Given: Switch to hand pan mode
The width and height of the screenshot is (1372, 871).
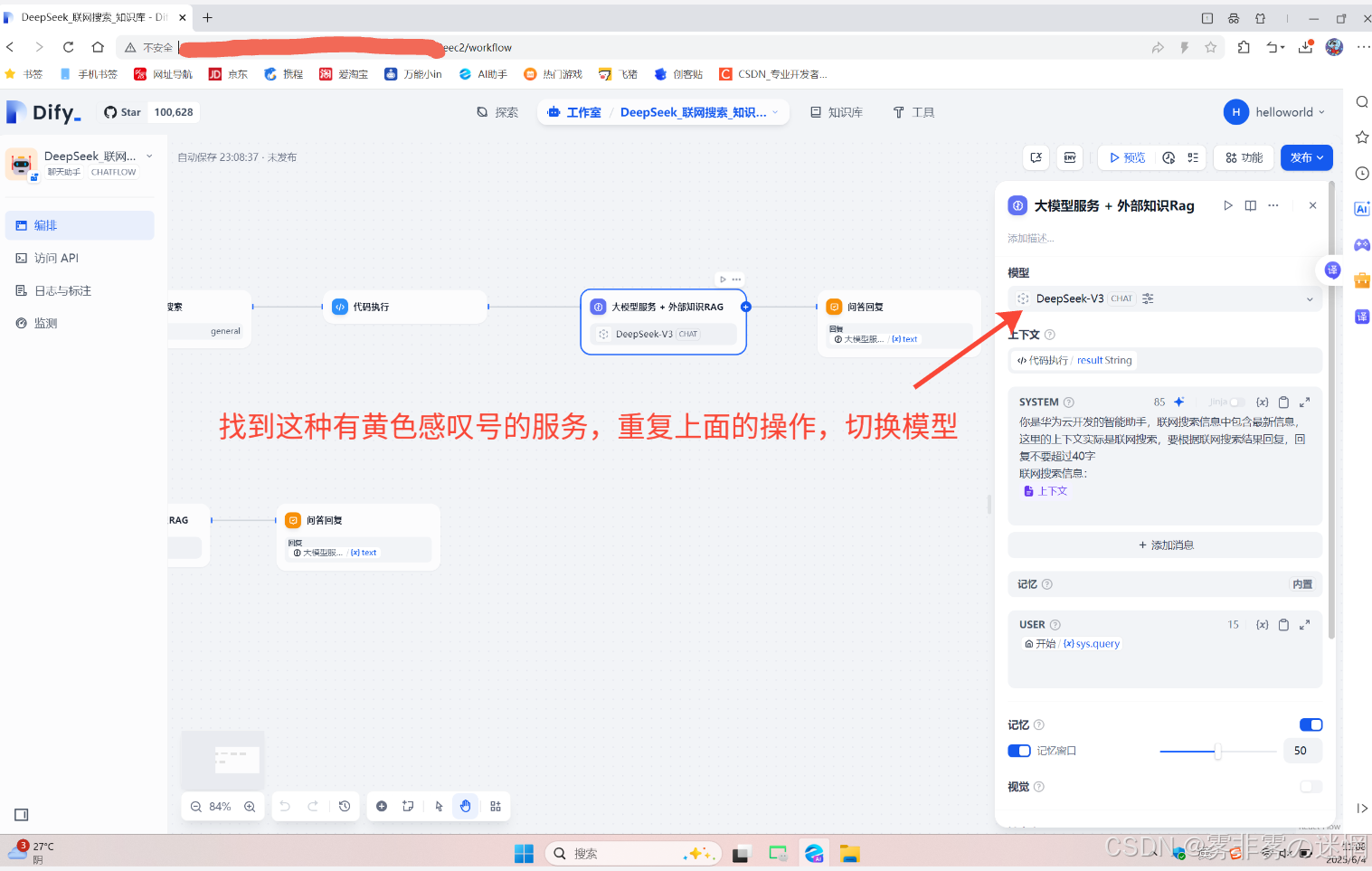Looking at the screenshot, I should coord(465,806).
